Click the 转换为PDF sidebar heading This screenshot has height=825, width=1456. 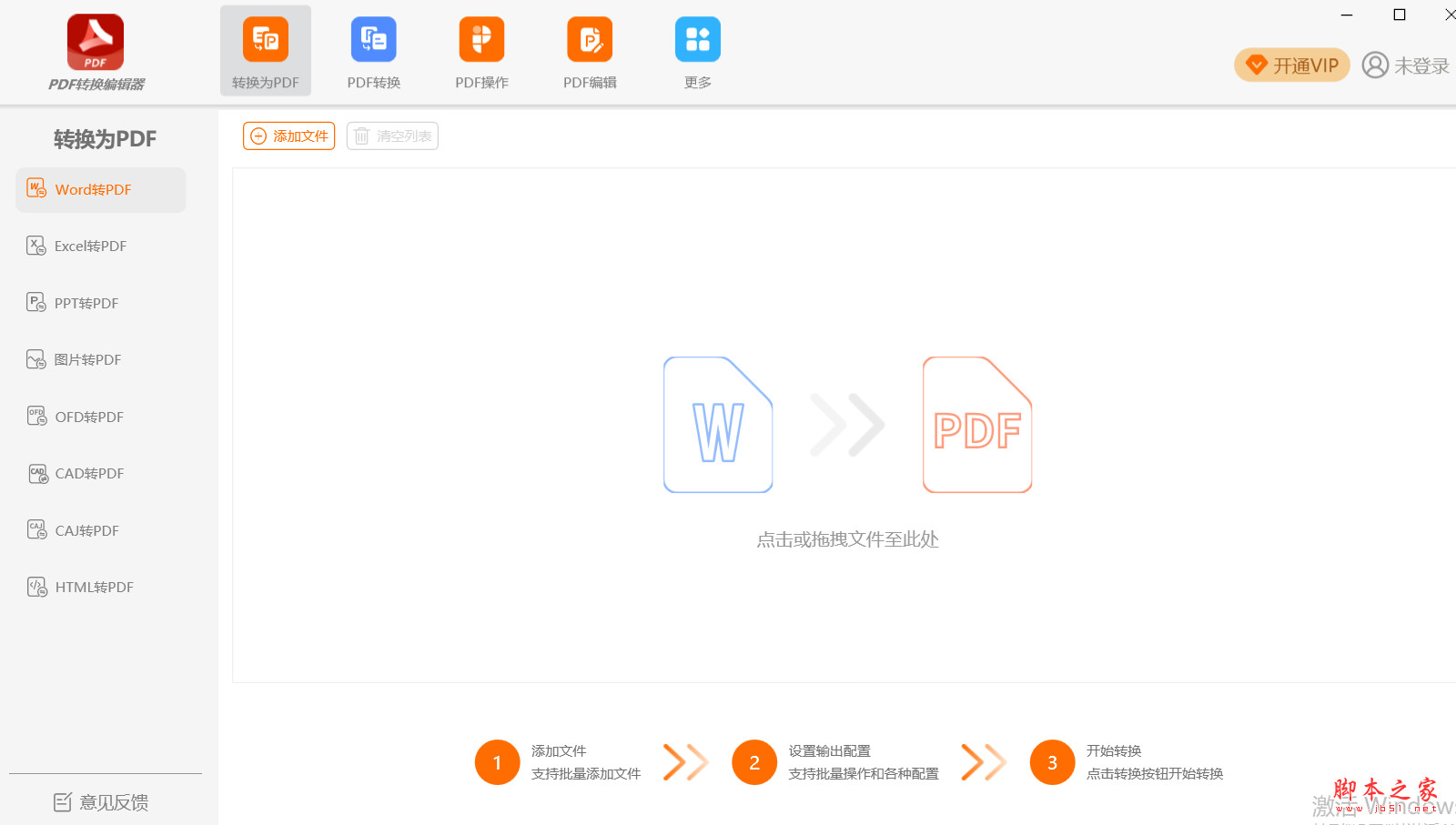[105, 139]
